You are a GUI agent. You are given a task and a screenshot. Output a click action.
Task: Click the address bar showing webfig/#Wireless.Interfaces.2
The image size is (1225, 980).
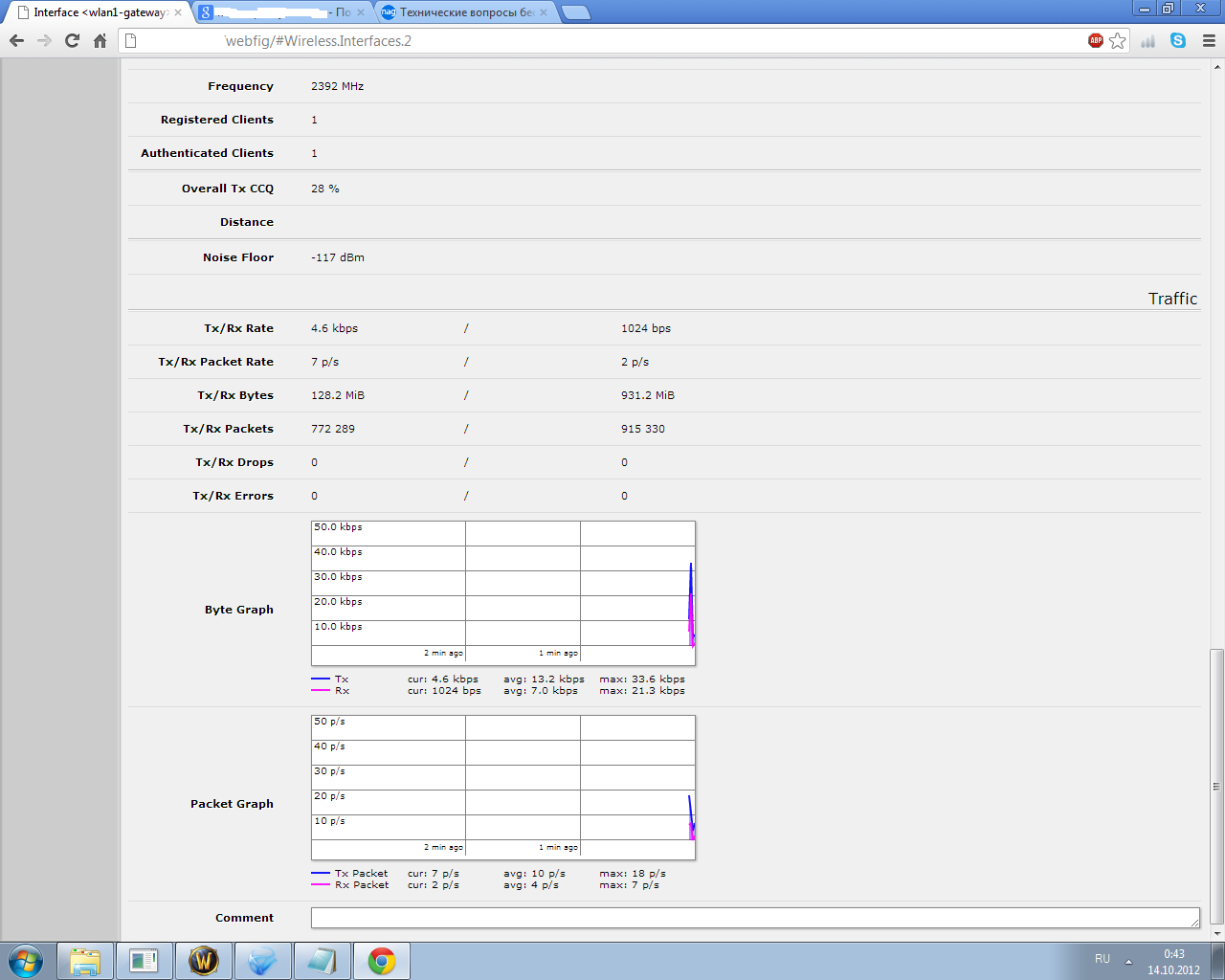[x=612, y=40]
